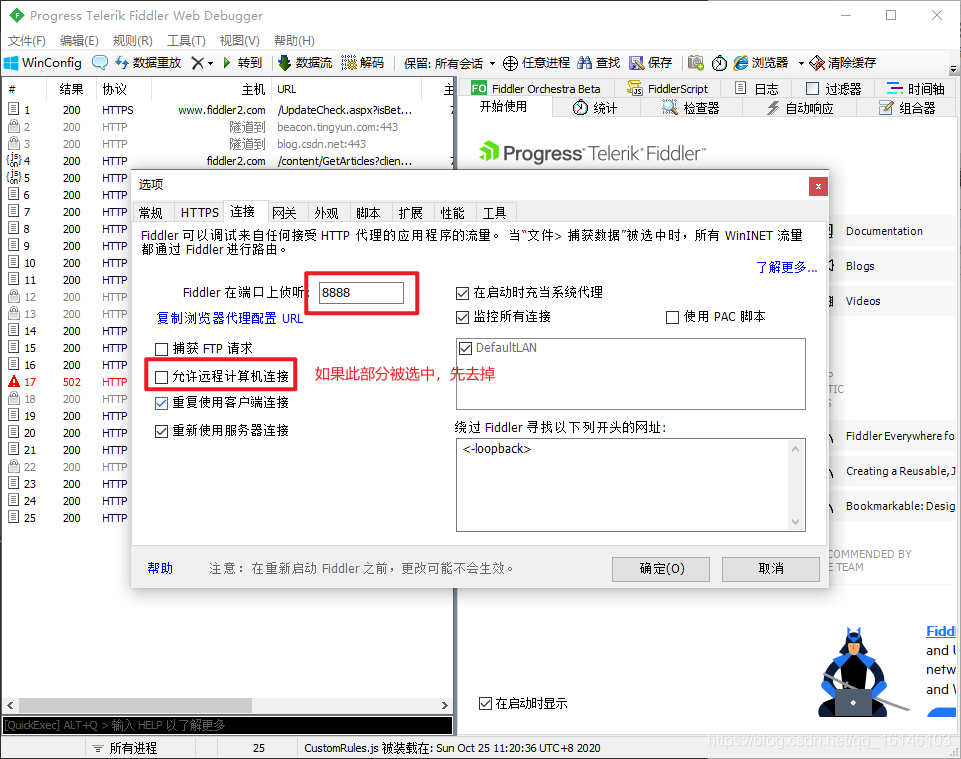The height and width of the screenshot is (759, 961).
Task: Open the 时间轴 timeline tab
Action: [x=916, y=89]
